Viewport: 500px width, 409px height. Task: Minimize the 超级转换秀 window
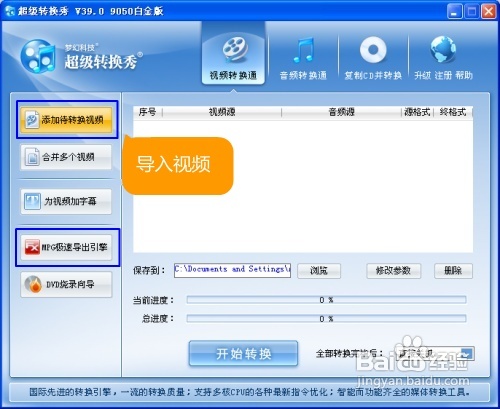coord(454,12)
